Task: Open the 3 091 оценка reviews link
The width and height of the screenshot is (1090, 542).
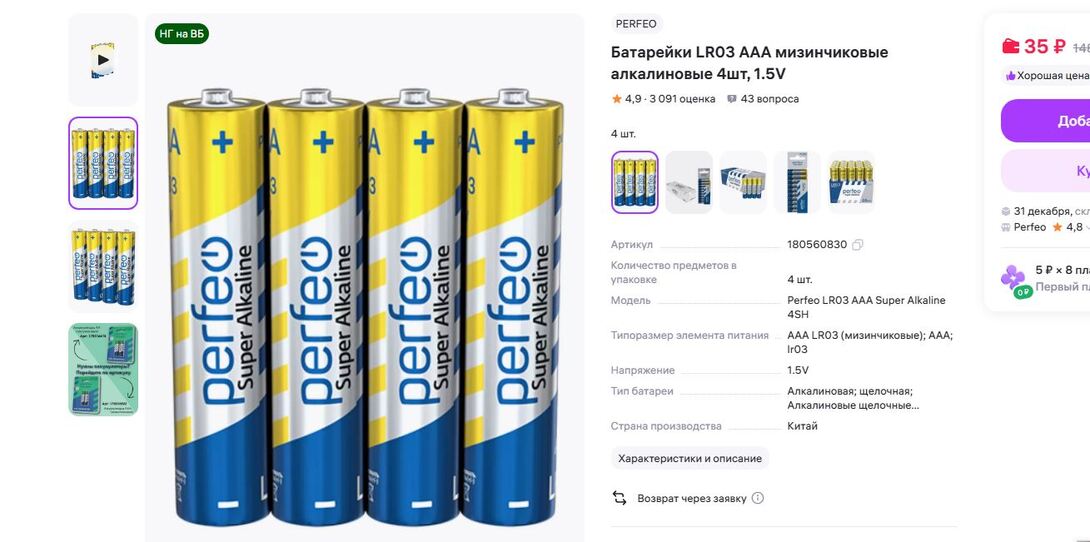Action: click(x=682, y=99)
